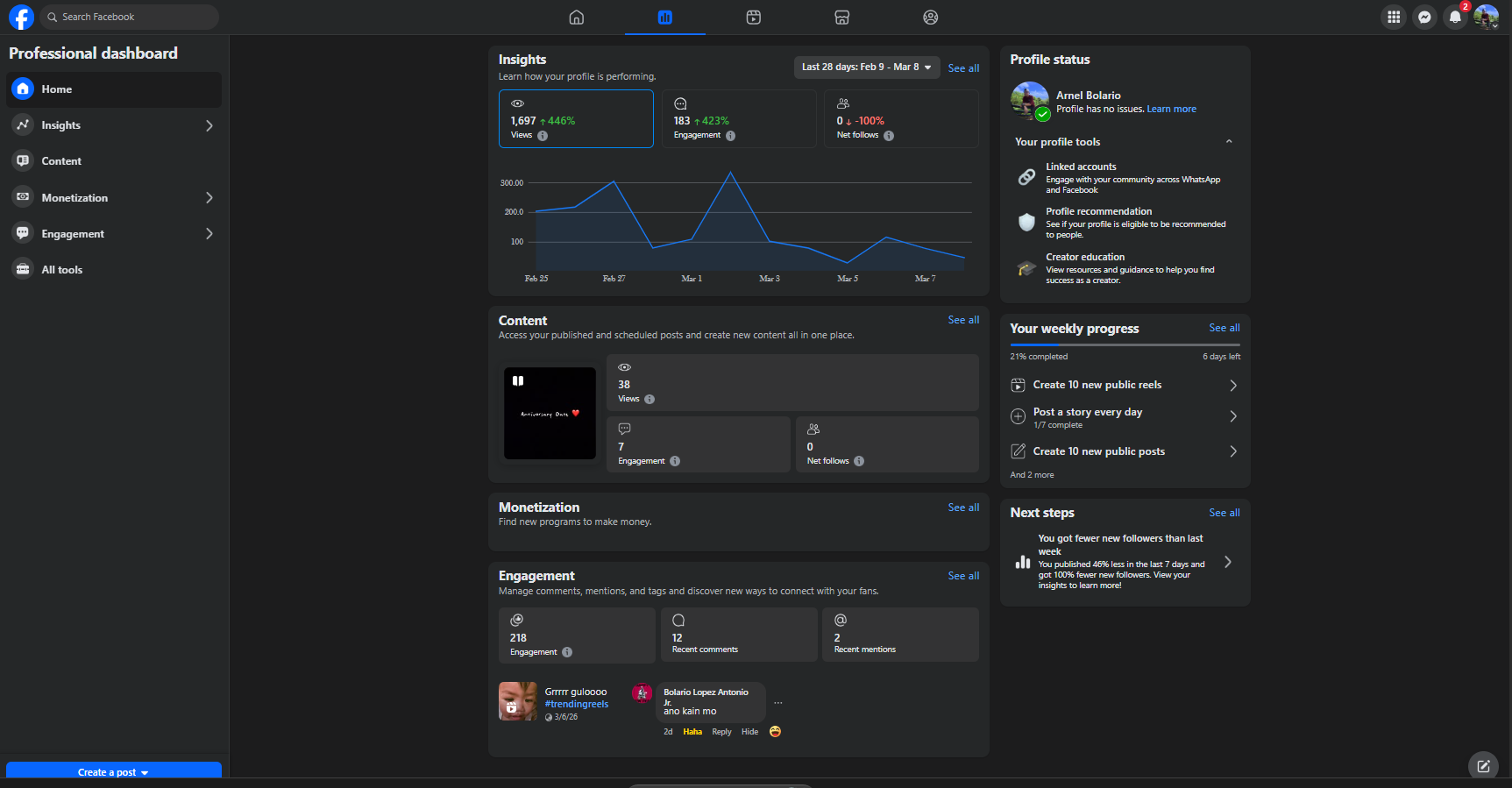Click See all in the Insights section
Image resolution: width=1512 pixels, height=788 pixels.
(963, 68)
